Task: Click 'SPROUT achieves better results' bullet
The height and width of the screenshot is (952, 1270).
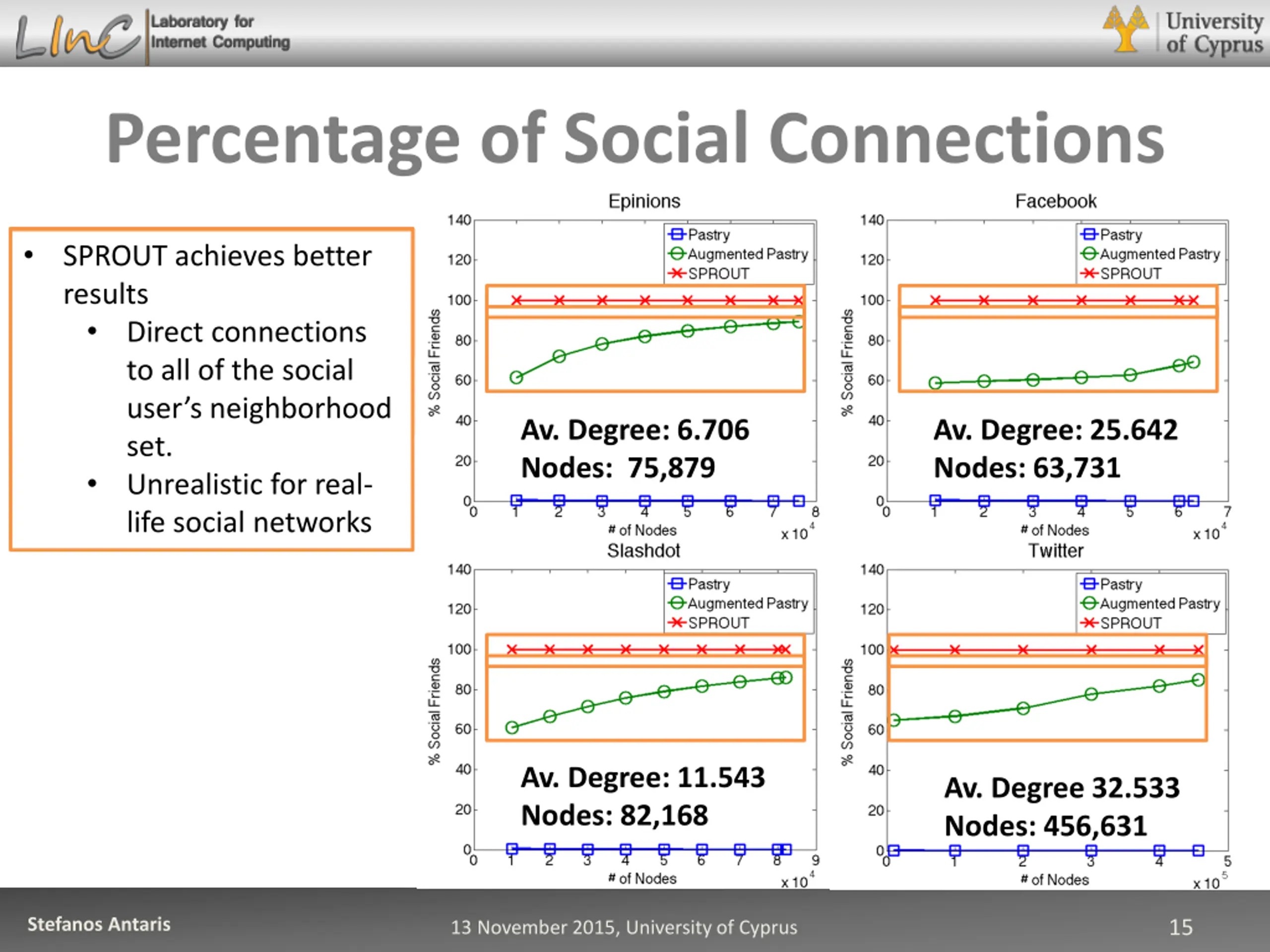Action: point(217,275)
